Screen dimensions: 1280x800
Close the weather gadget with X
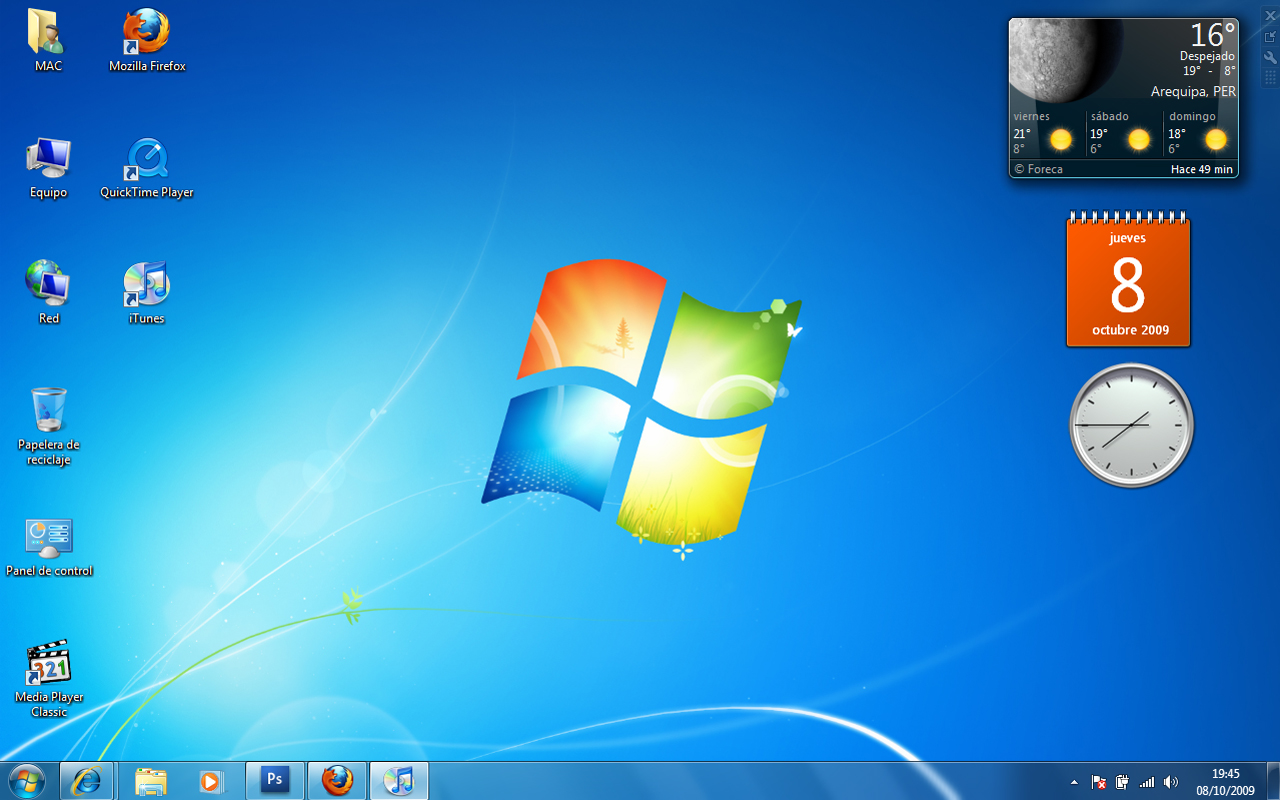tap(1270, 15)
